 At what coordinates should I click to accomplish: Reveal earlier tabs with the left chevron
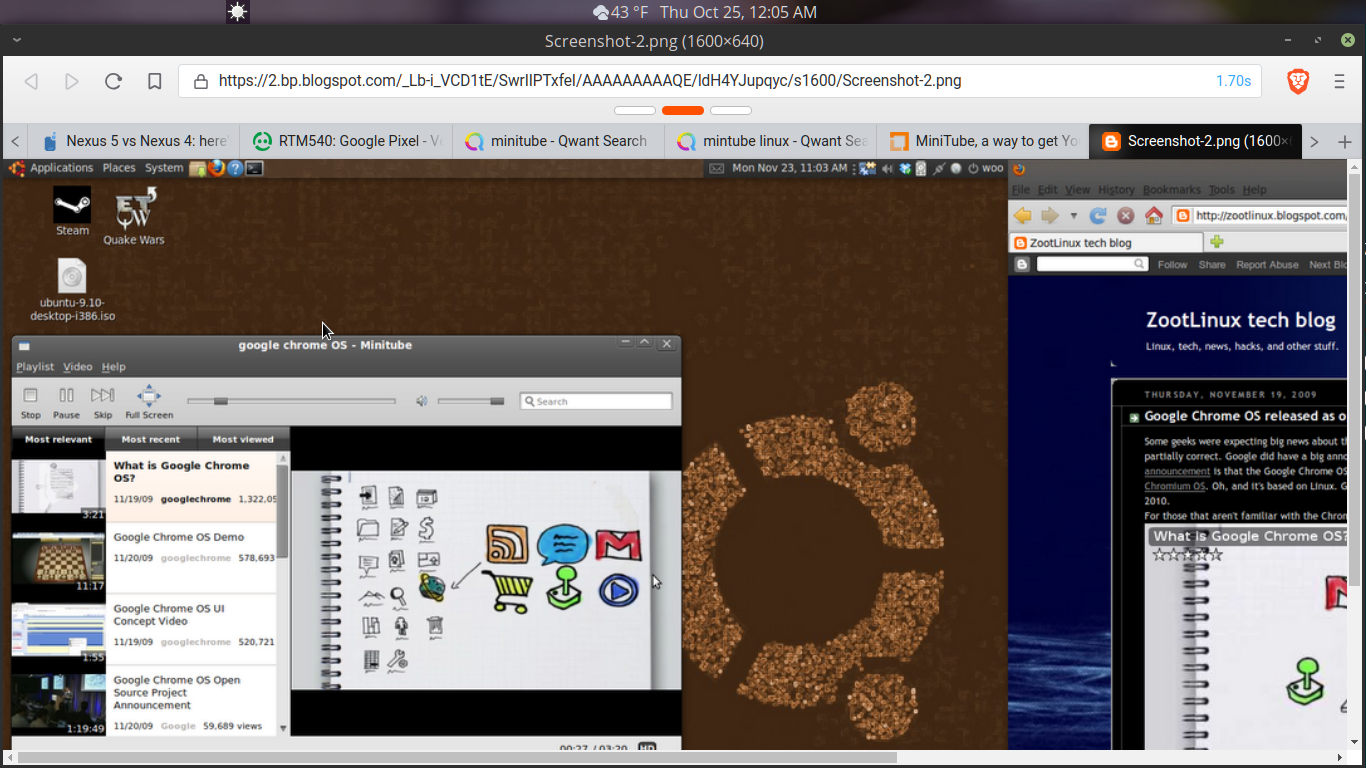[15, 141]
